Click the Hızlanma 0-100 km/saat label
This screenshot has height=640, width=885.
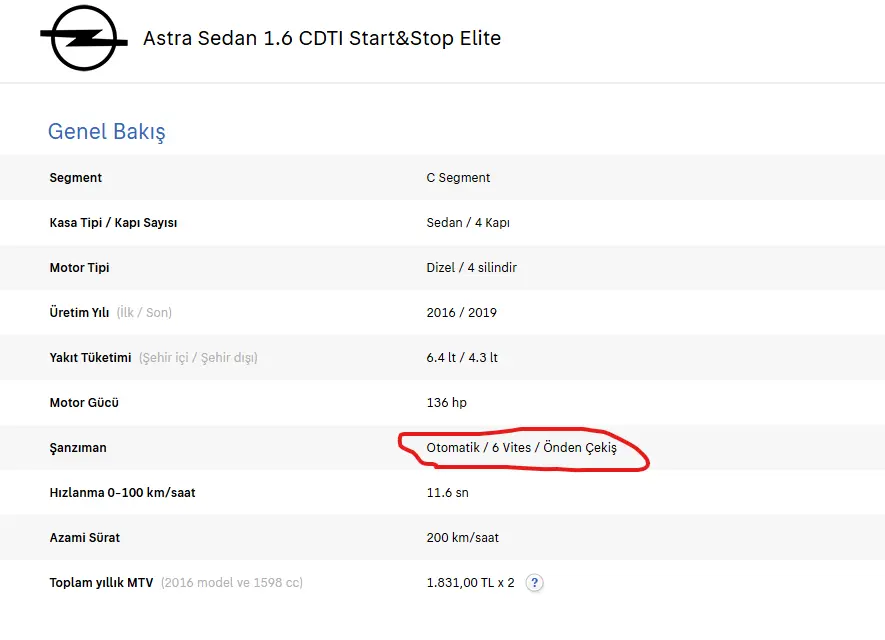click(122, 493)
